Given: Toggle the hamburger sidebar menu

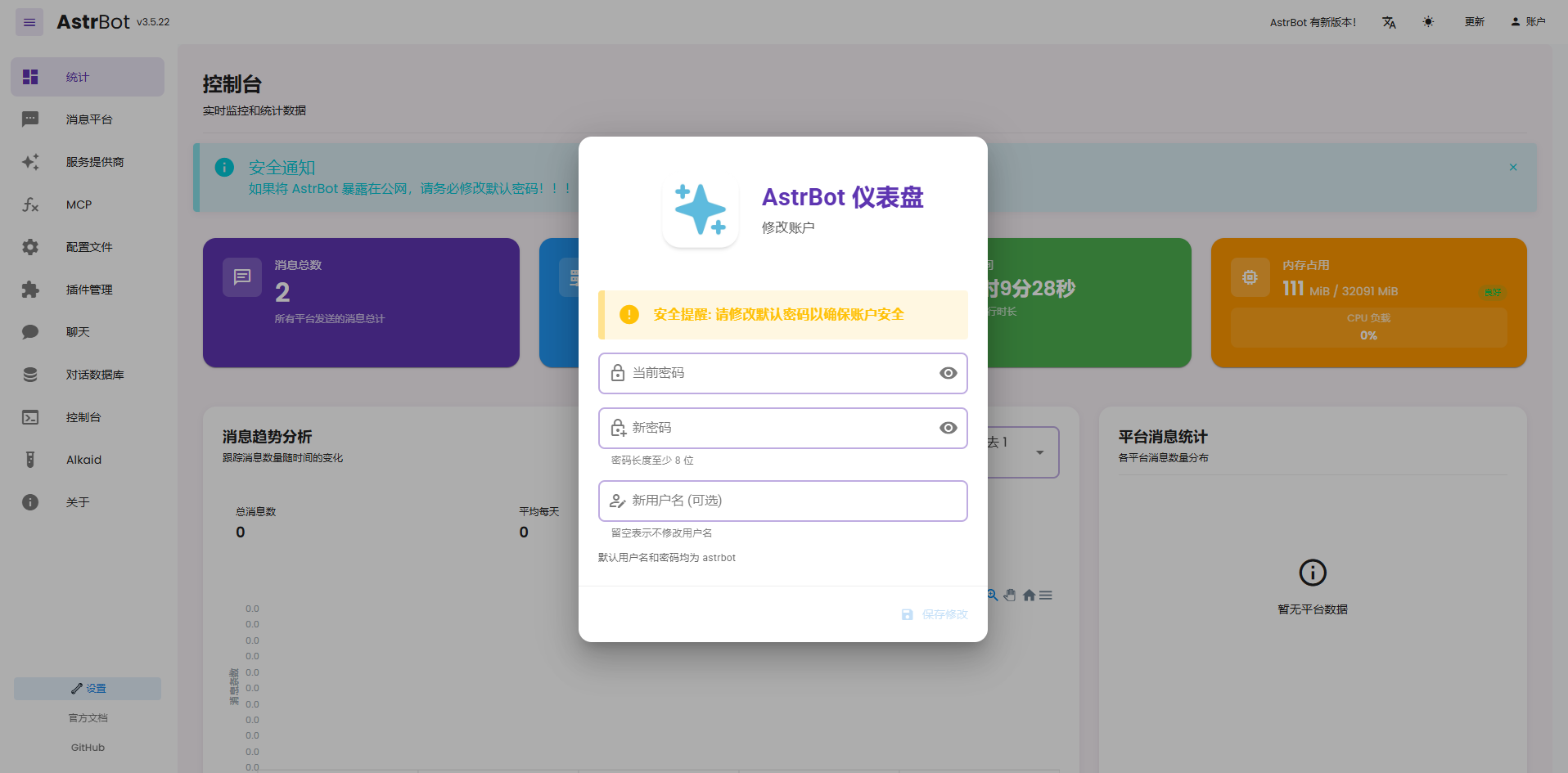Looking at the screenshot, I should [x=29, y=22].
